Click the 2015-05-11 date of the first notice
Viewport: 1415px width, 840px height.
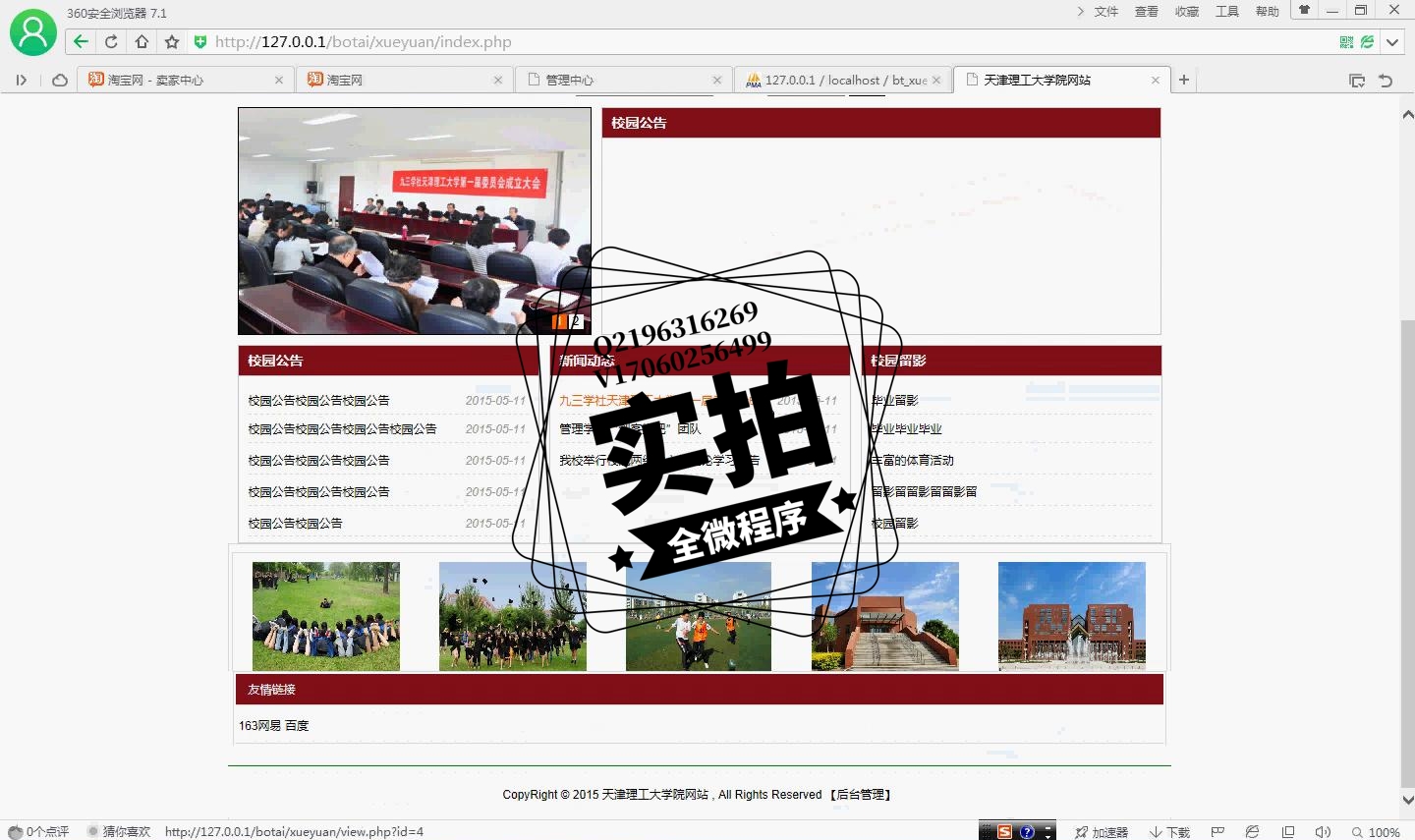point(495,400)
